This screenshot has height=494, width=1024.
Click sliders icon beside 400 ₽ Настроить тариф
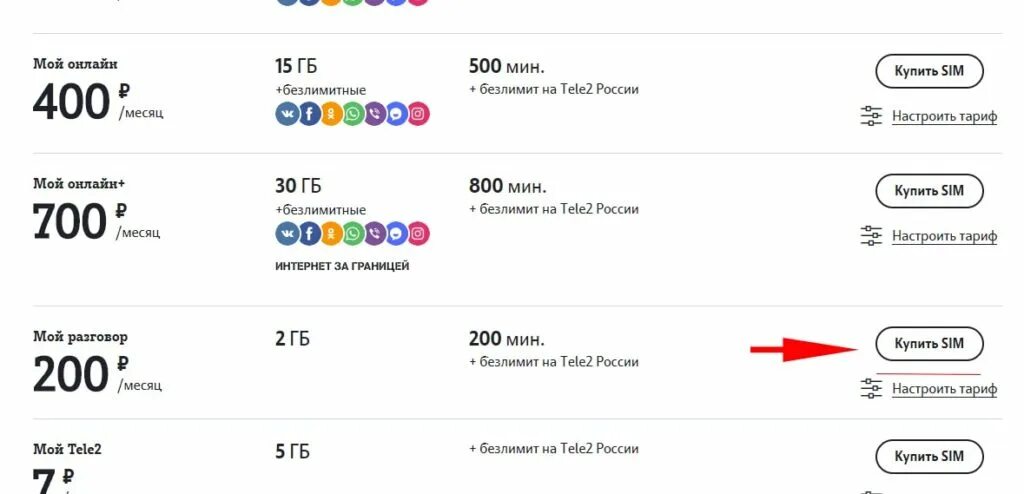pos(871,116)
